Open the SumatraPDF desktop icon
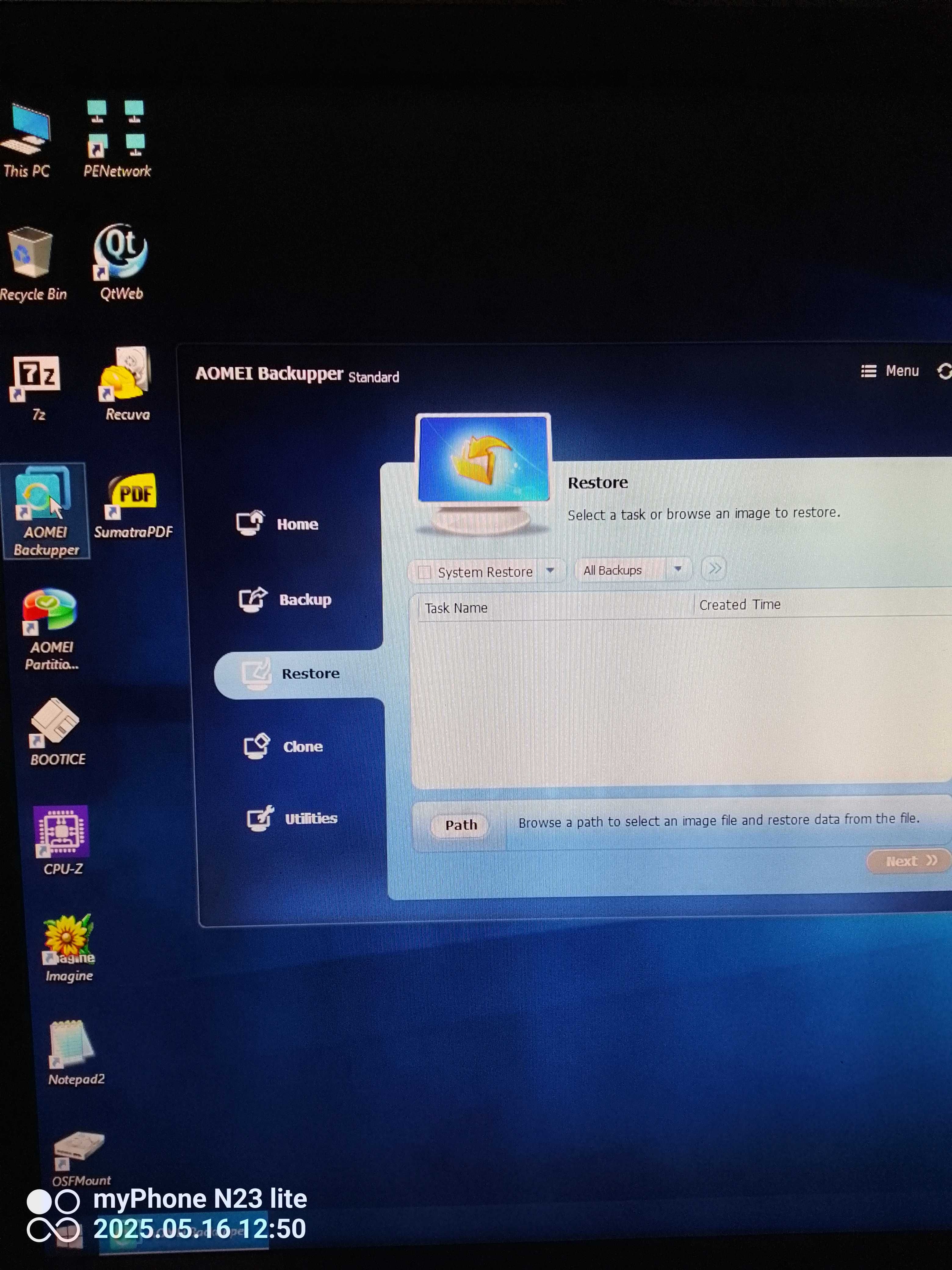This screenshot has width=952, height=1270. pyautogui.click(x=133, y=506)
